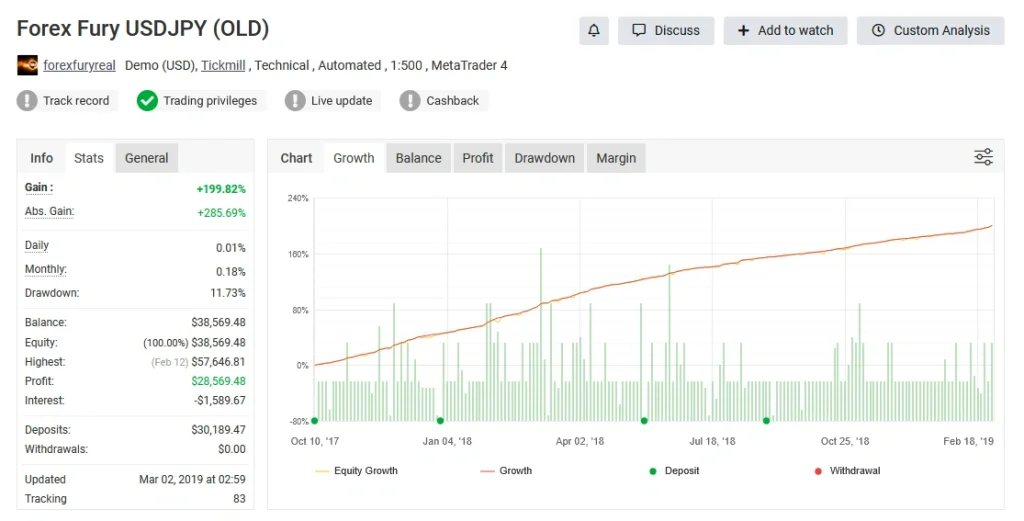Click the +199.82% gain value
The image size is (1024, 521).
(x=221, y=189)
